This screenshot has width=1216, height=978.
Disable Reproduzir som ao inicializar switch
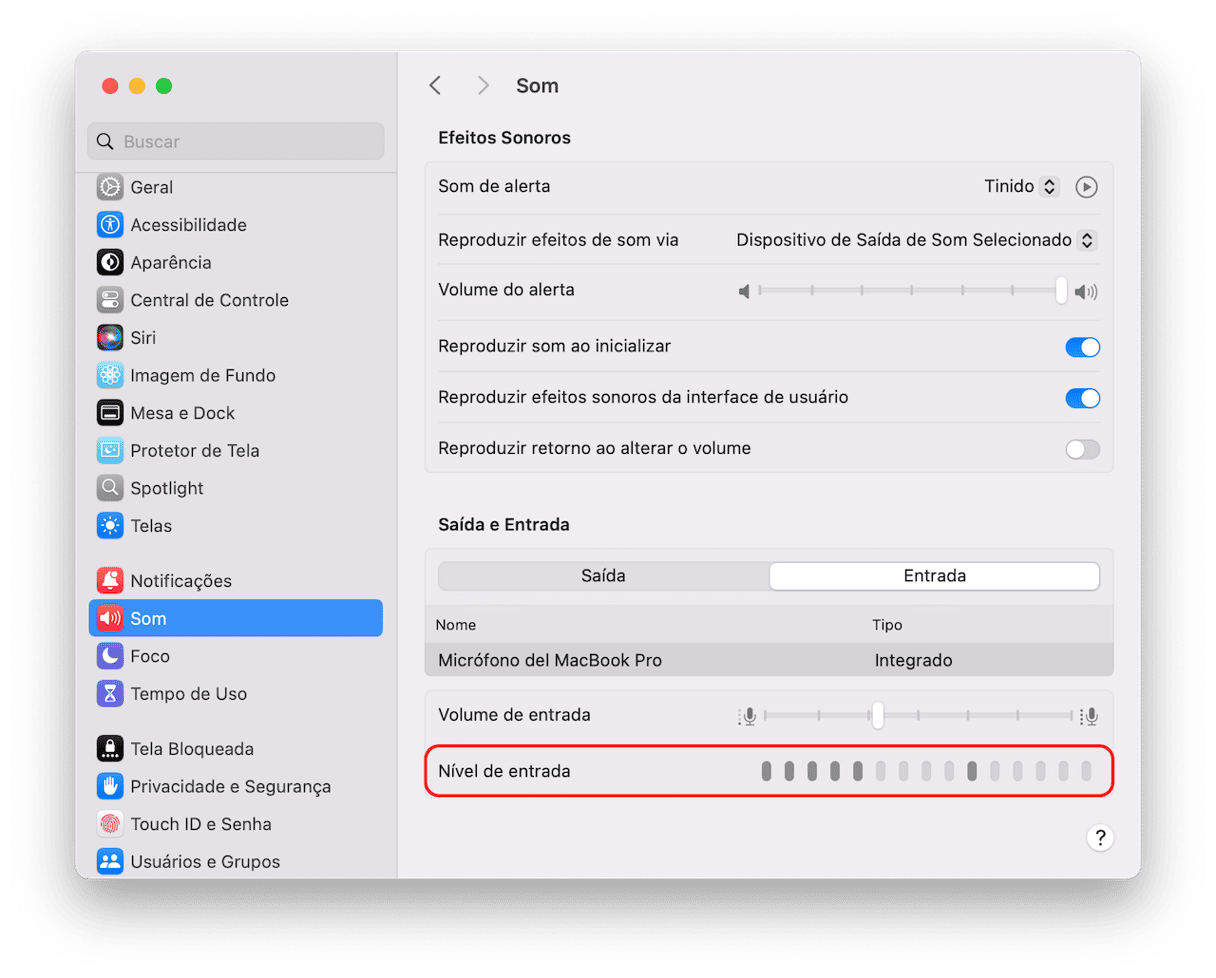1082,347
